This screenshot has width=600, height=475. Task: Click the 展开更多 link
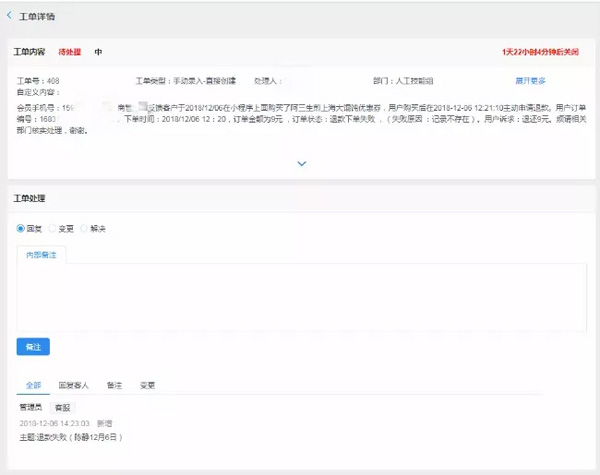(x=530, y=80)
